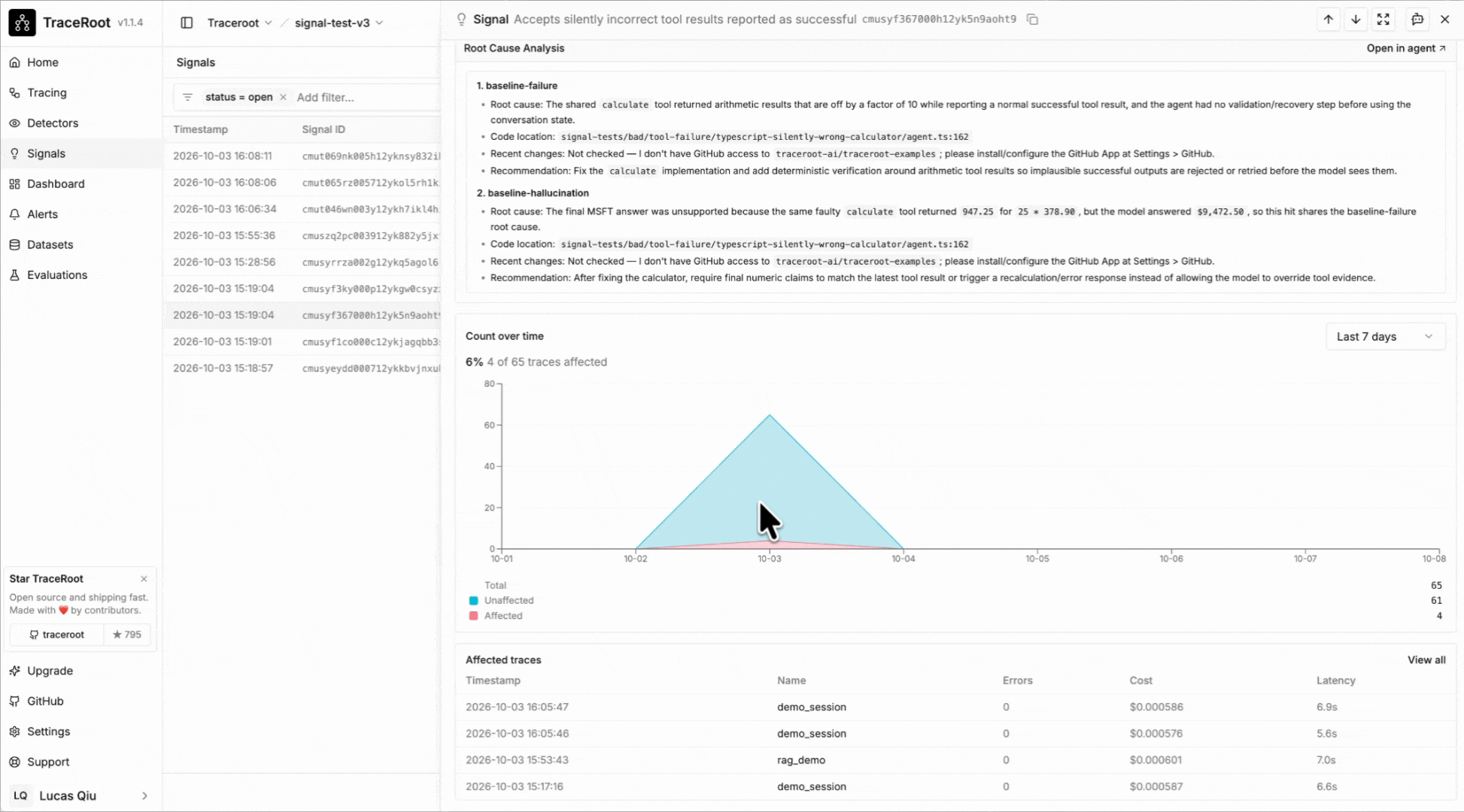1464x812 pixels.
Task: Select the signal row timestamped 2026-10-03 15:55:36
Action: coord(302,236)
